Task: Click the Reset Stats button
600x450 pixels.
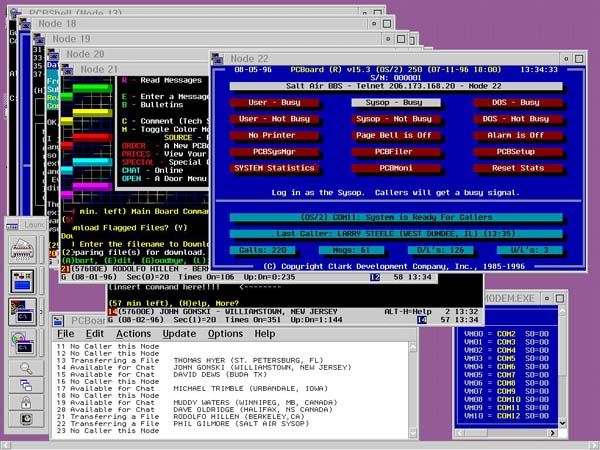Action: tap(517, 168)
